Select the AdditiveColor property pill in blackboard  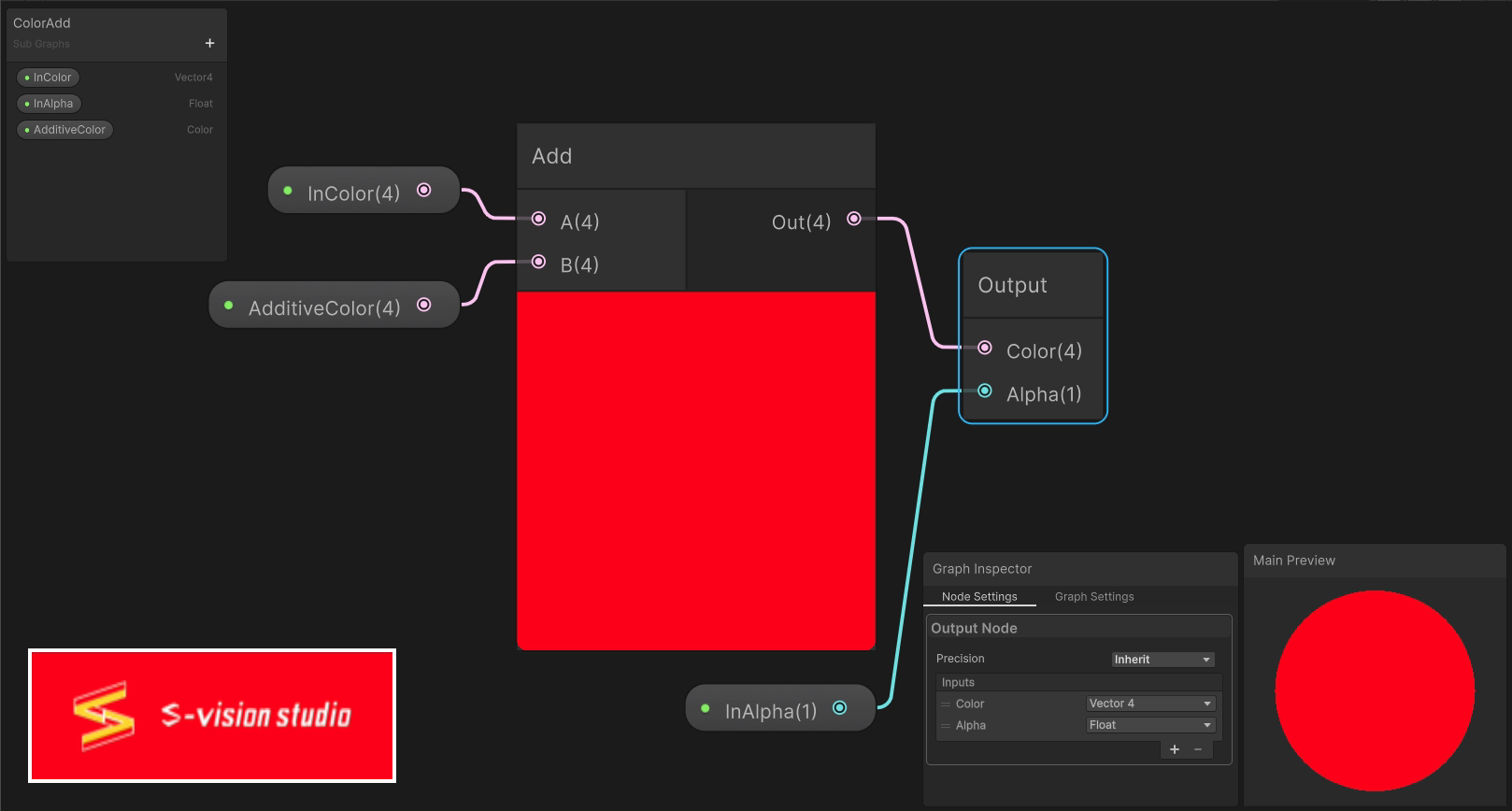point(65,130)
